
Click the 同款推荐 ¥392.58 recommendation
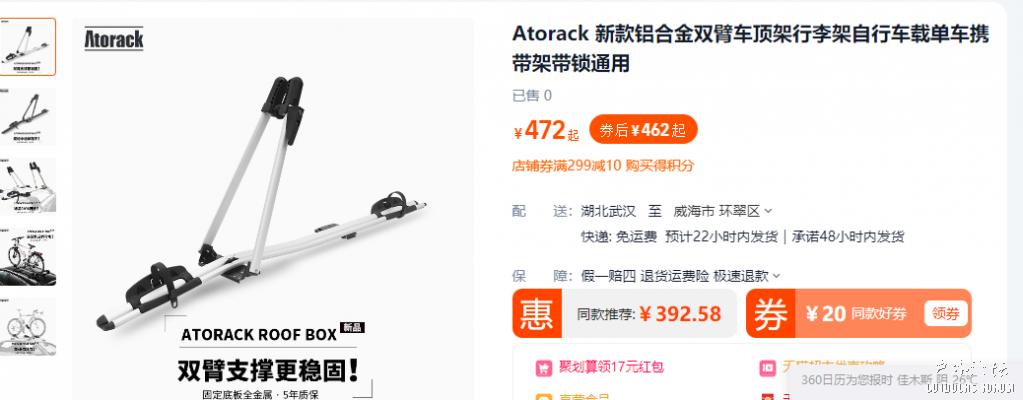(x=649, y=314)
